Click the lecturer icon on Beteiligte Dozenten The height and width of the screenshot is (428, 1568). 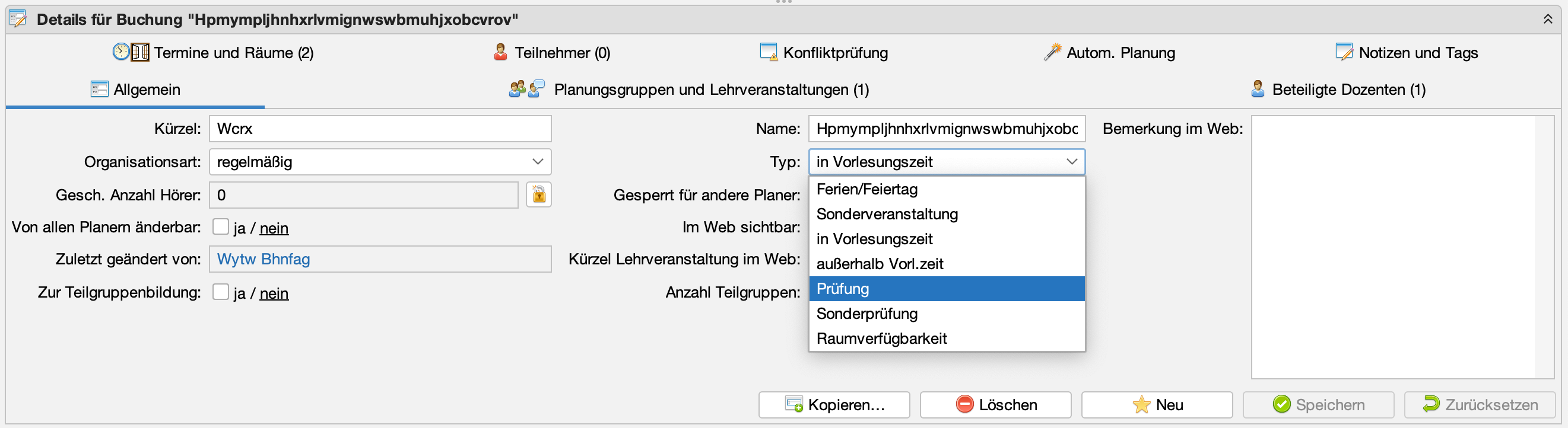(1258, 90)
